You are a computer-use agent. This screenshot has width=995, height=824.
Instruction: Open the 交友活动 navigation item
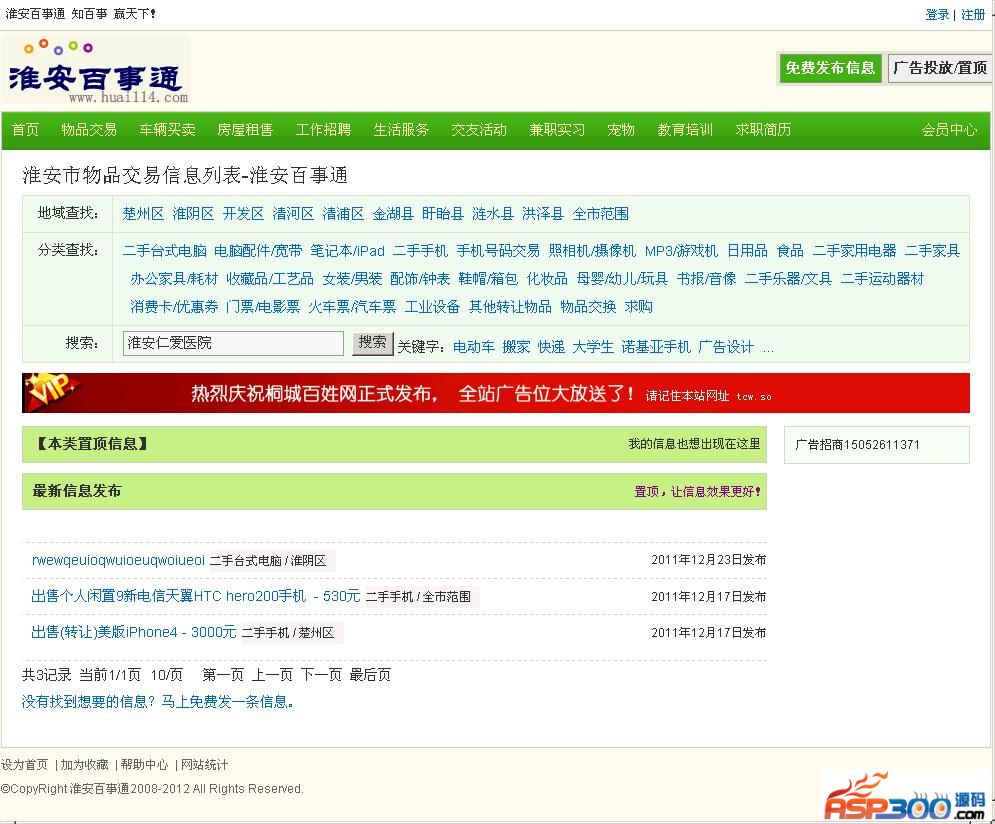point(479,130)
